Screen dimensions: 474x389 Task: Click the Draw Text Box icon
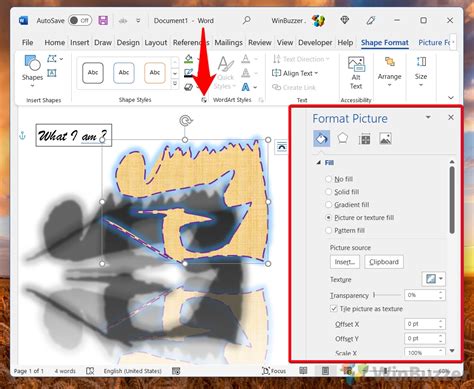[52, 73]
